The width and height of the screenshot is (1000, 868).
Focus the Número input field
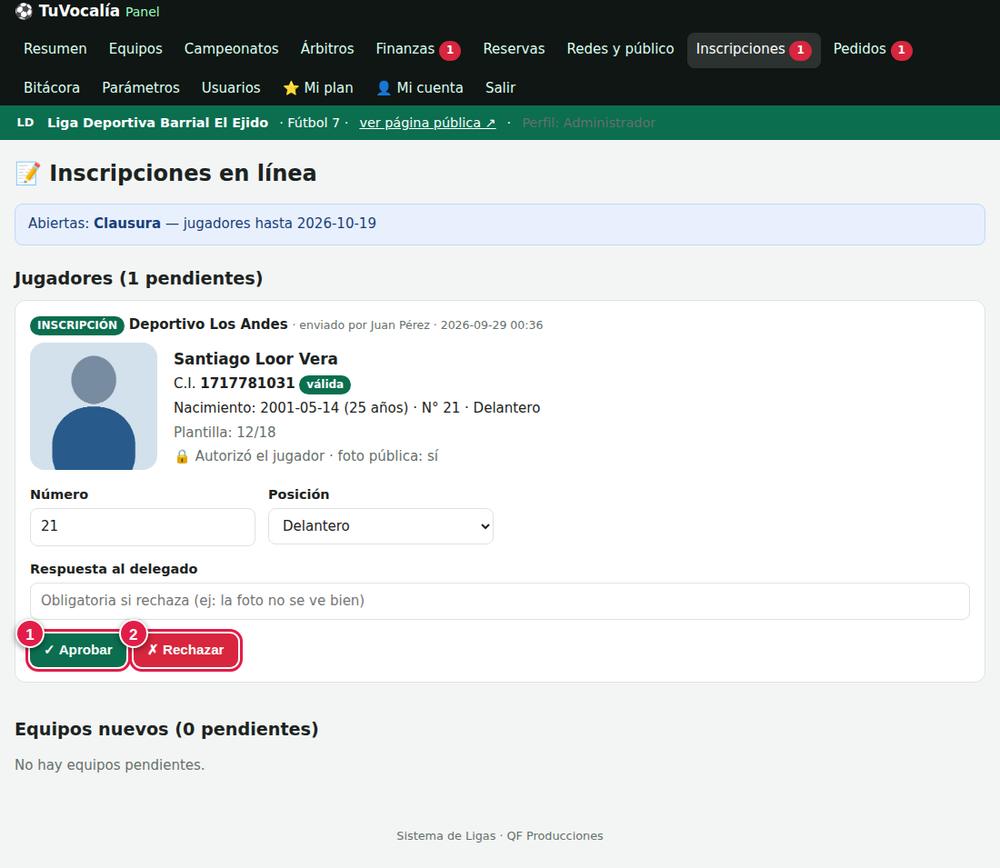pos(142,527)
